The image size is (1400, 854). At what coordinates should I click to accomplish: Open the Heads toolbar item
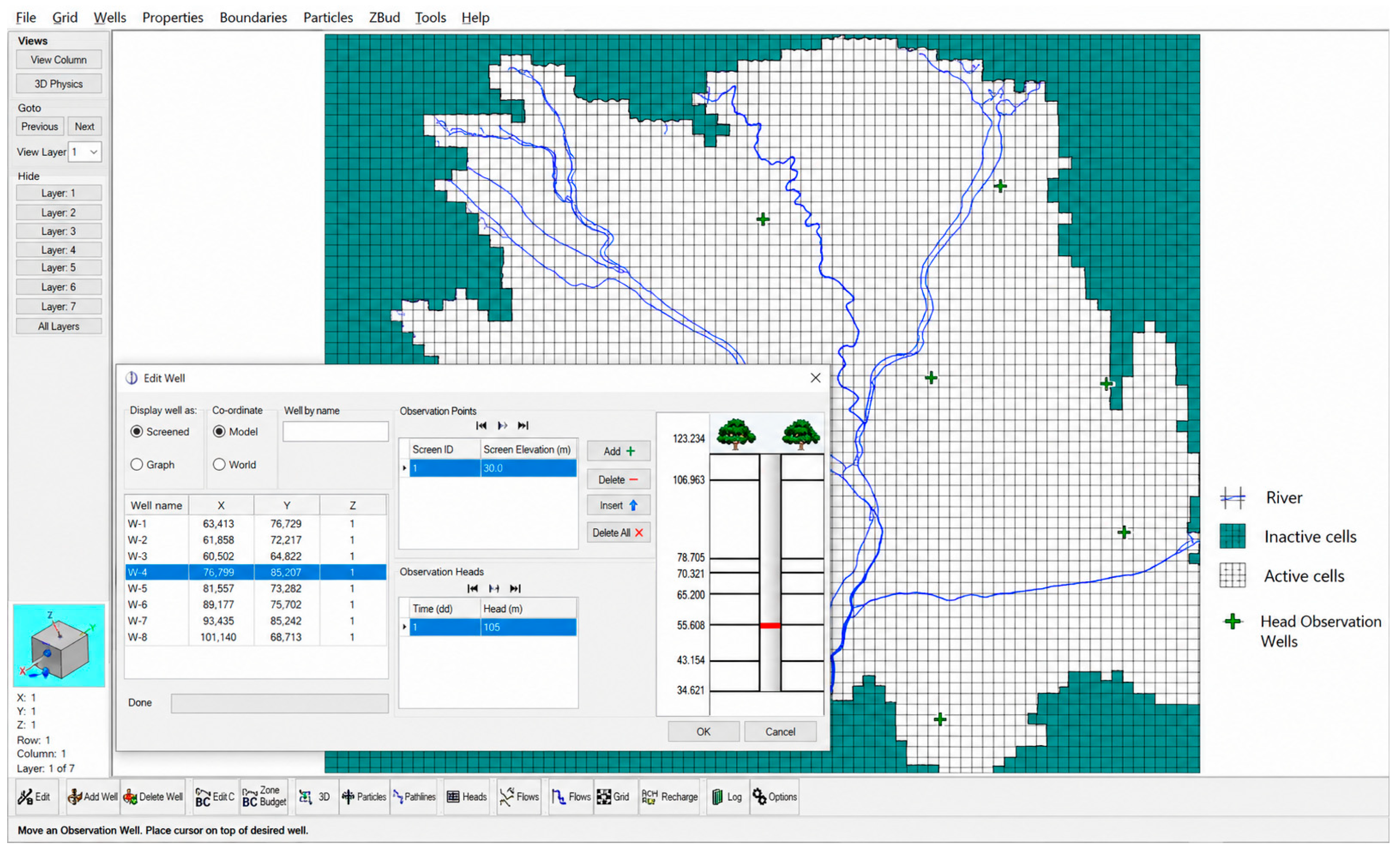467,797
